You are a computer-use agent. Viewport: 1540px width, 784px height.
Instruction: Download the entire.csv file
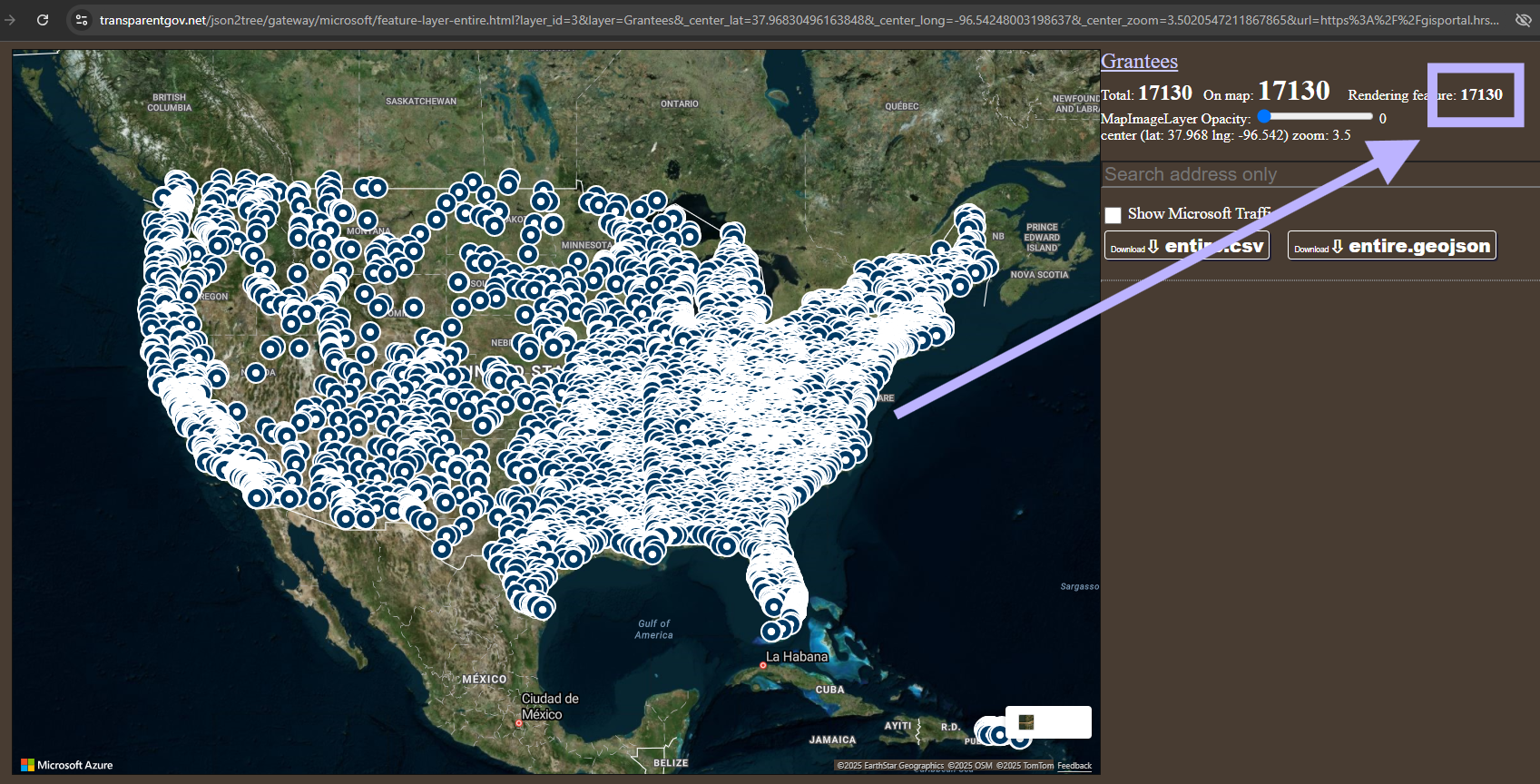[1186, 246]
